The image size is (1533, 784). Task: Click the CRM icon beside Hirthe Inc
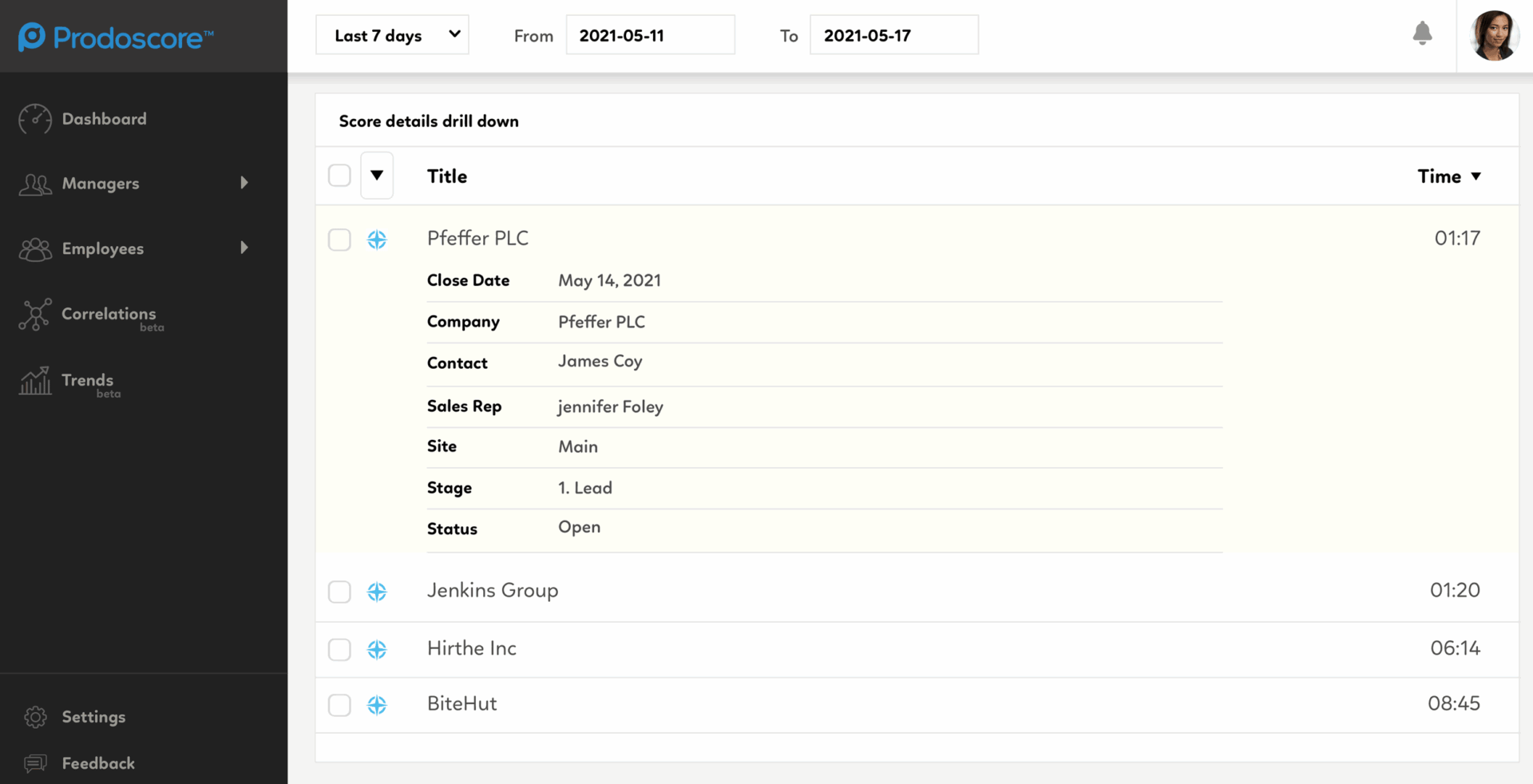click(377, 649)
